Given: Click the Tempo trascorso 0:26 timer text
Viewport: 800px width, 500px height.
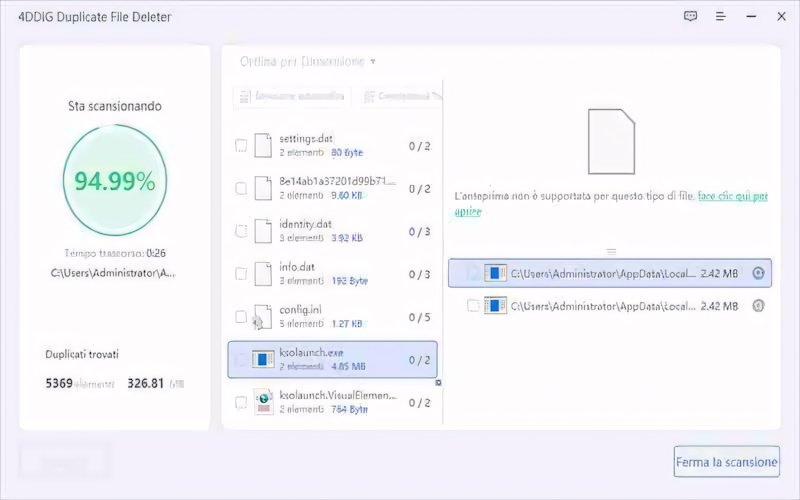Looking at the screenshot, I should pos(115,253).
